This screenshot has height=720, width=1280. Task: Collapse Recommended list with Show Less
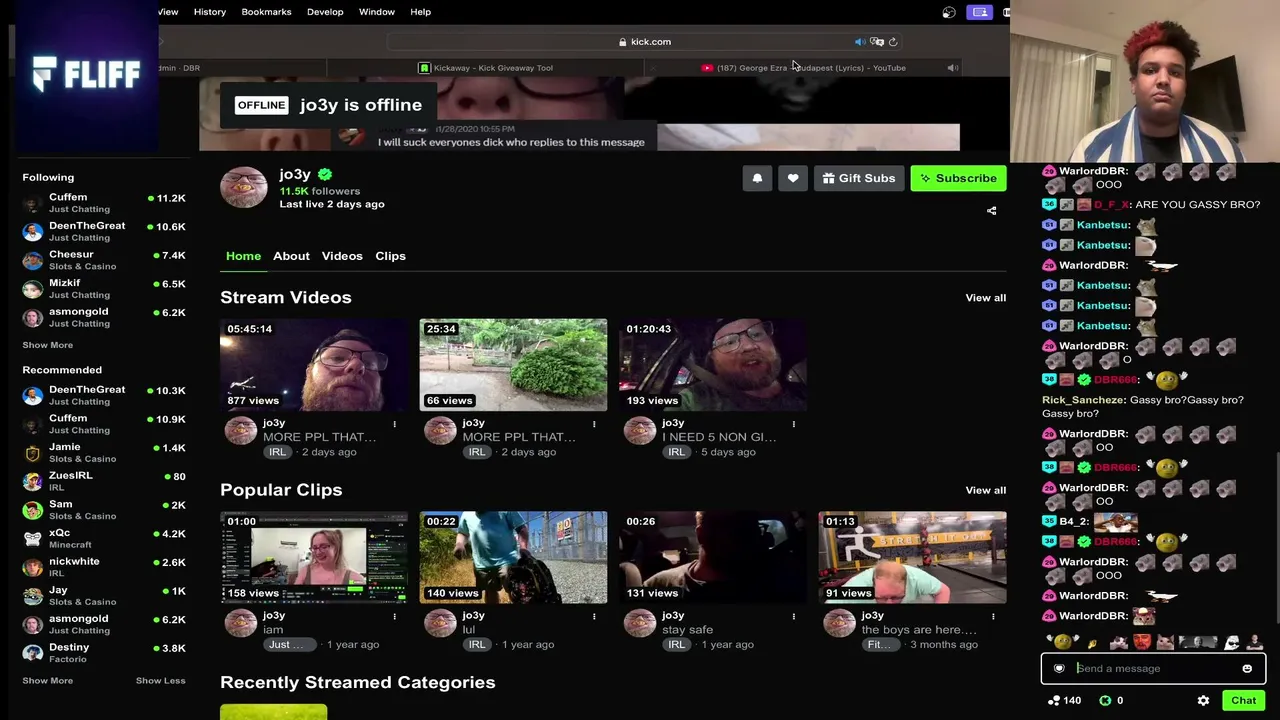tap(160, 681)
